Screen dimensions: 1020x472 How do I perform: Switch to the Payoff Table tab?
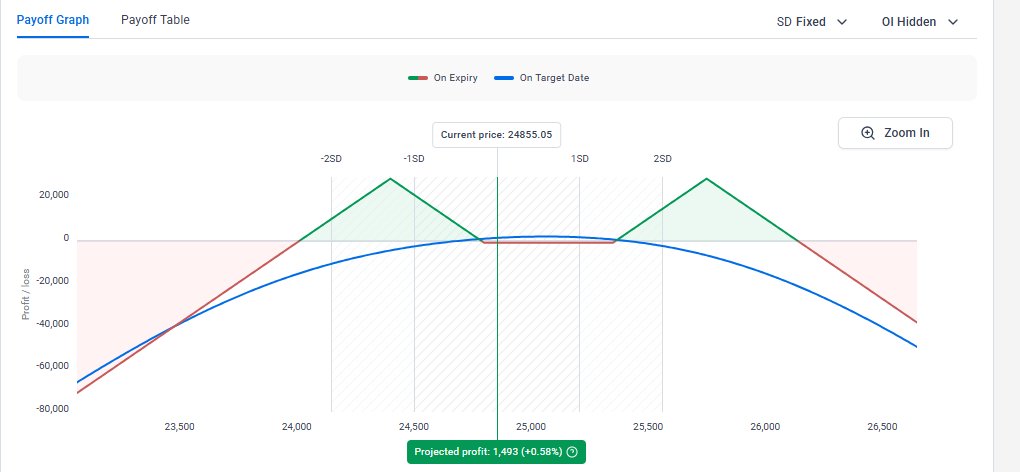pyautogui.click(x=155, y=20)
